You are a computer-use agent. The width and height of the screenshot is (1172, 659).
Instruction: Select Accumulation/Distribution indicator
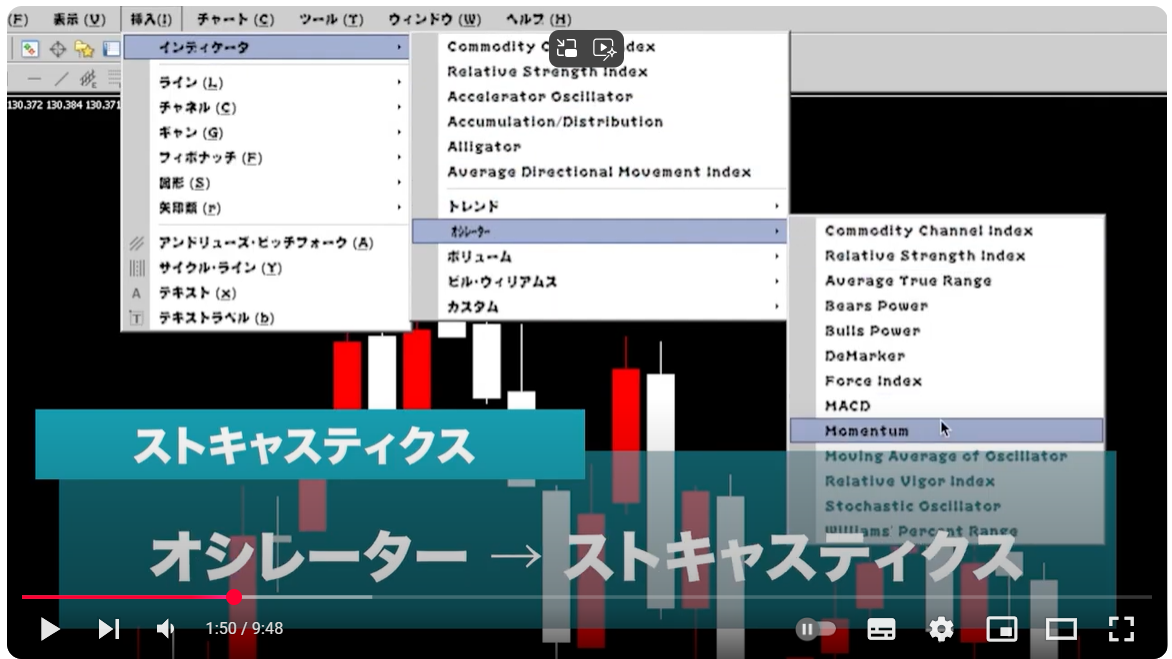[x=555, y=122]
